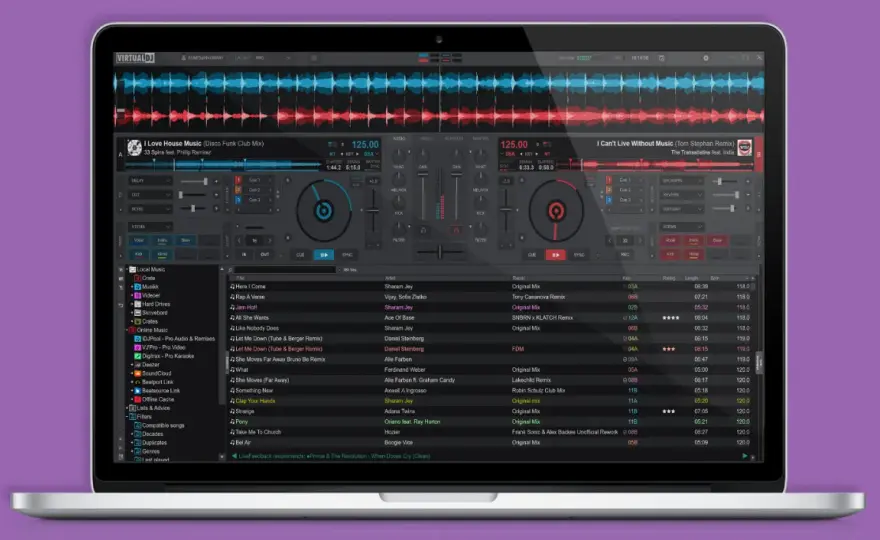
Task: Open the Beatport Link source icon
Action: point(138,382)
